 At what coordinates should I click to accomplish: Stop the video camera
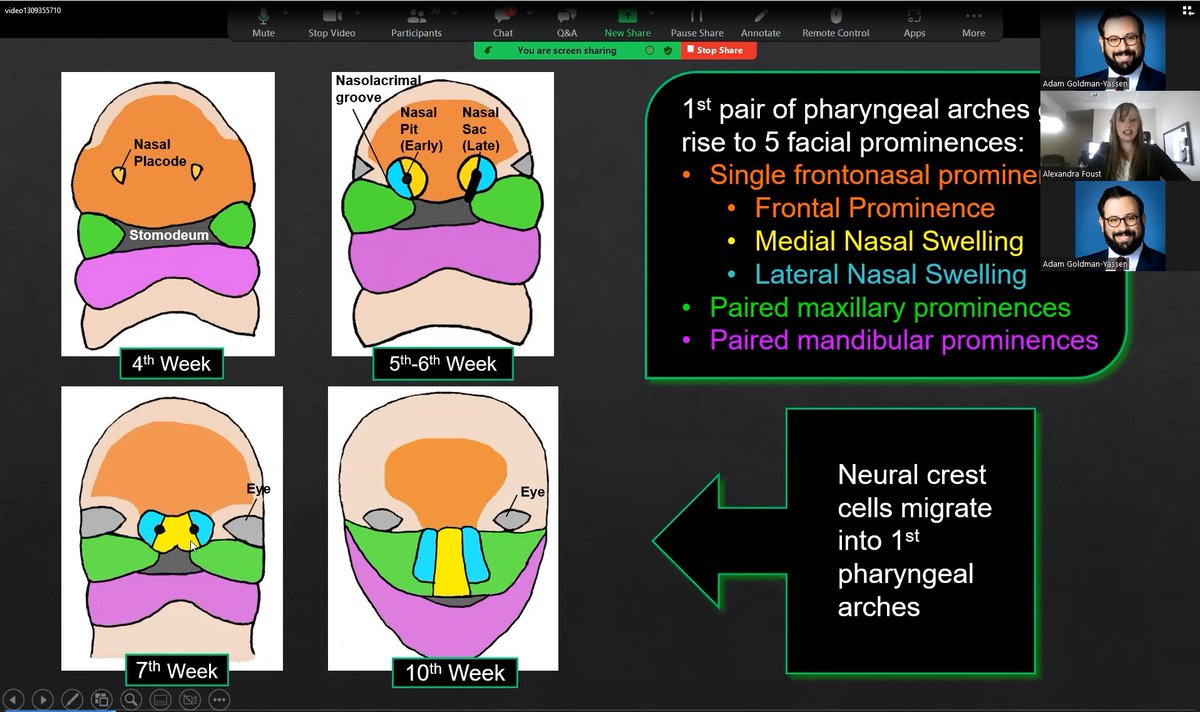[330, 20]
